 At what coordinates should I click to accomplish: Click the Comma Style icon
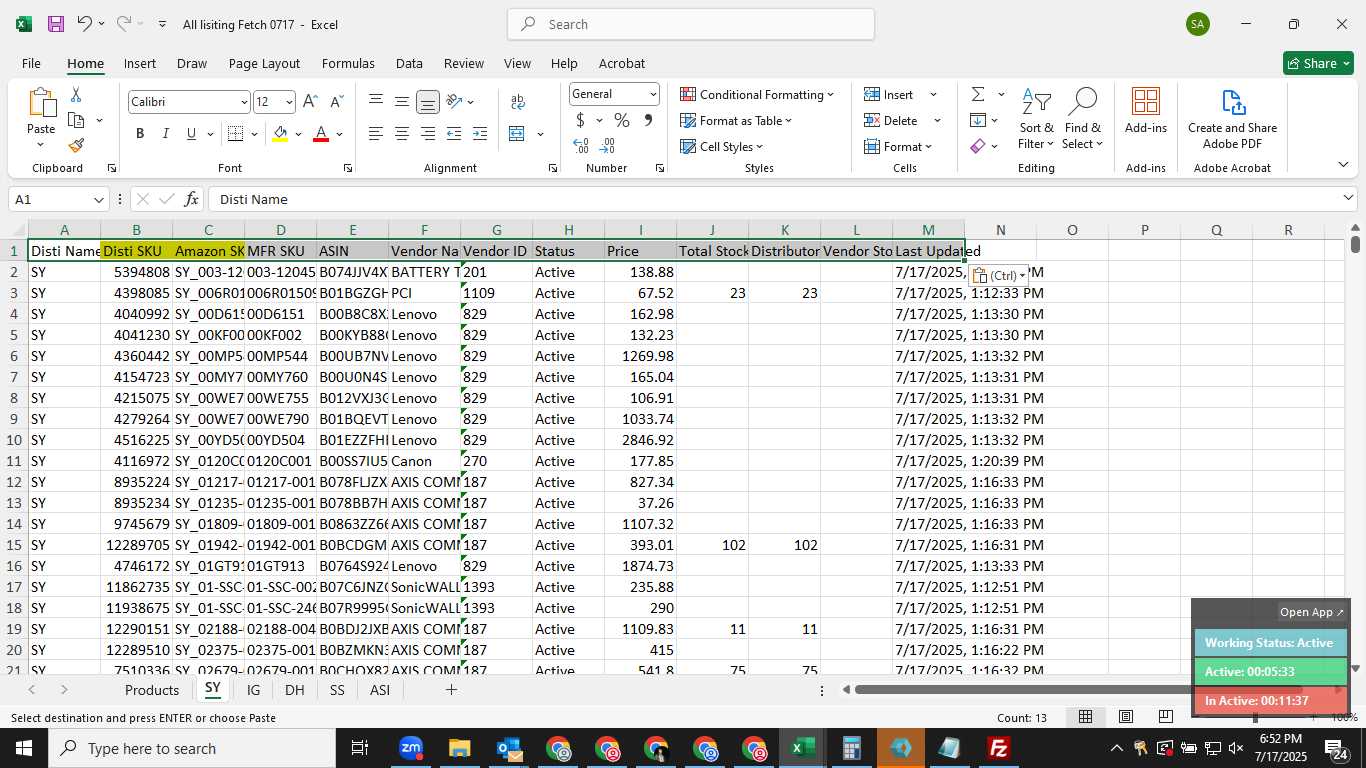648,120
